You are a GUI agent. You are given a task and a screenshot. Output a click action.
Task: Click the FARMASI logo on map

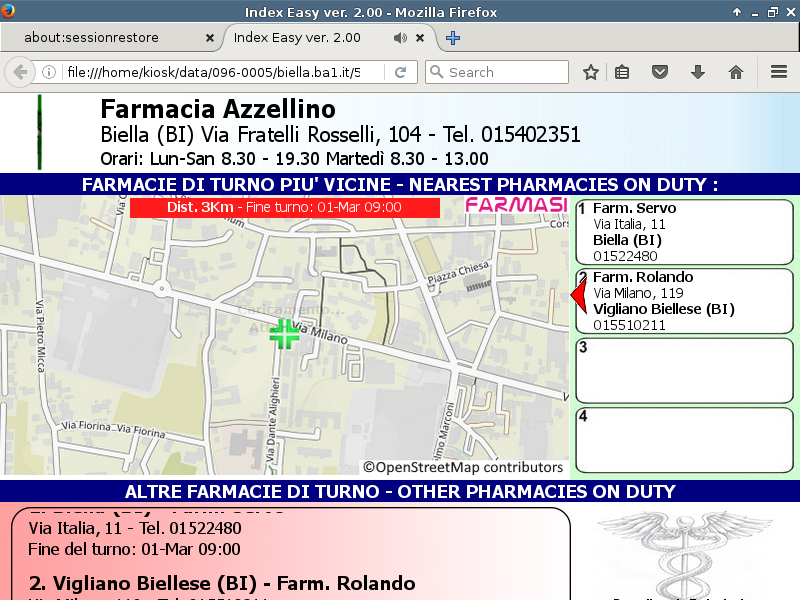click(x=516, y=205)
